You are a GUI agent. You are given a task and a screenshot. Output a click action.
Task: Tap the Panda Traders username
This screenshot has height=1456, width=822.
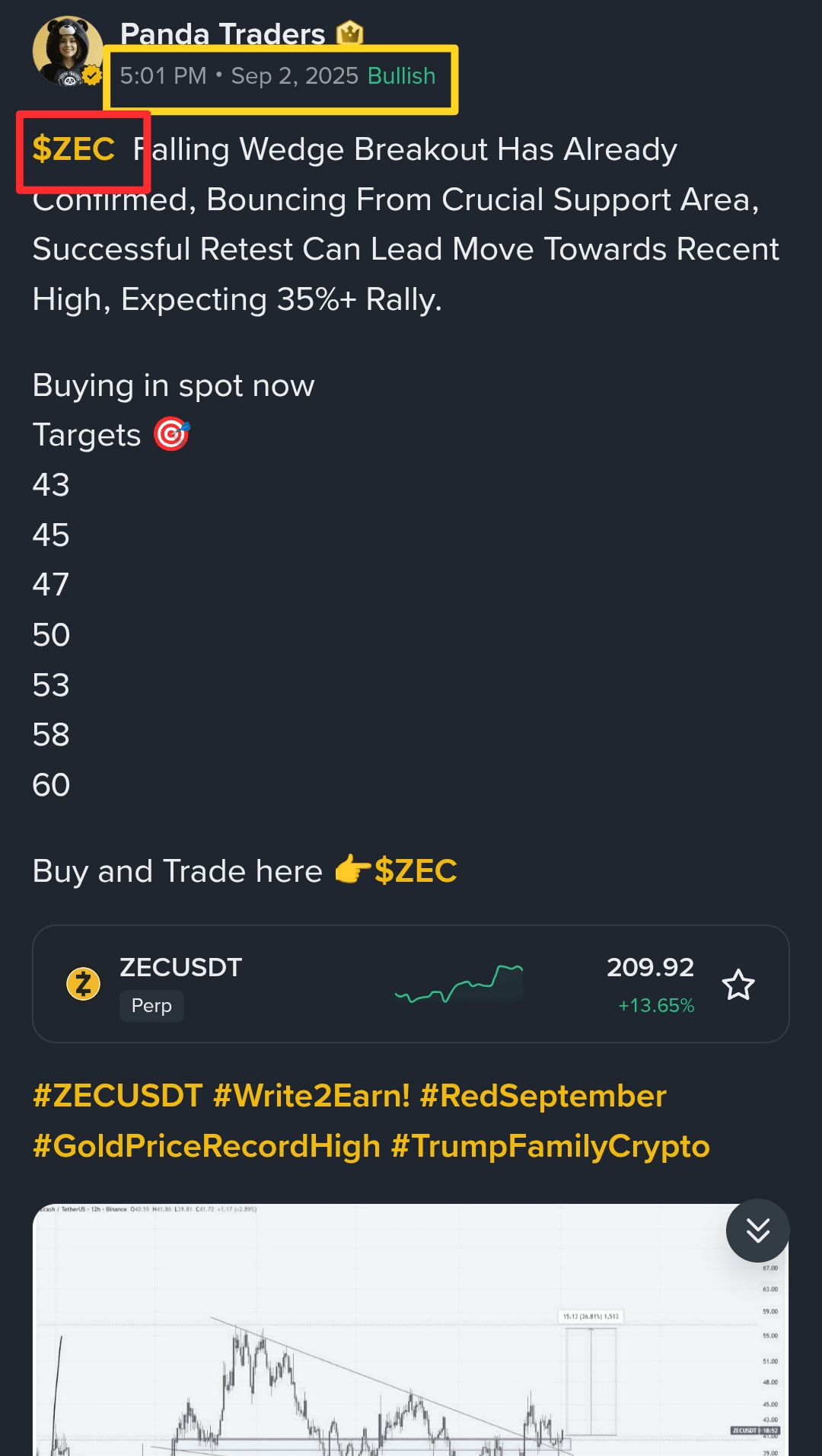pyautogui.click(x=222, y=34)
